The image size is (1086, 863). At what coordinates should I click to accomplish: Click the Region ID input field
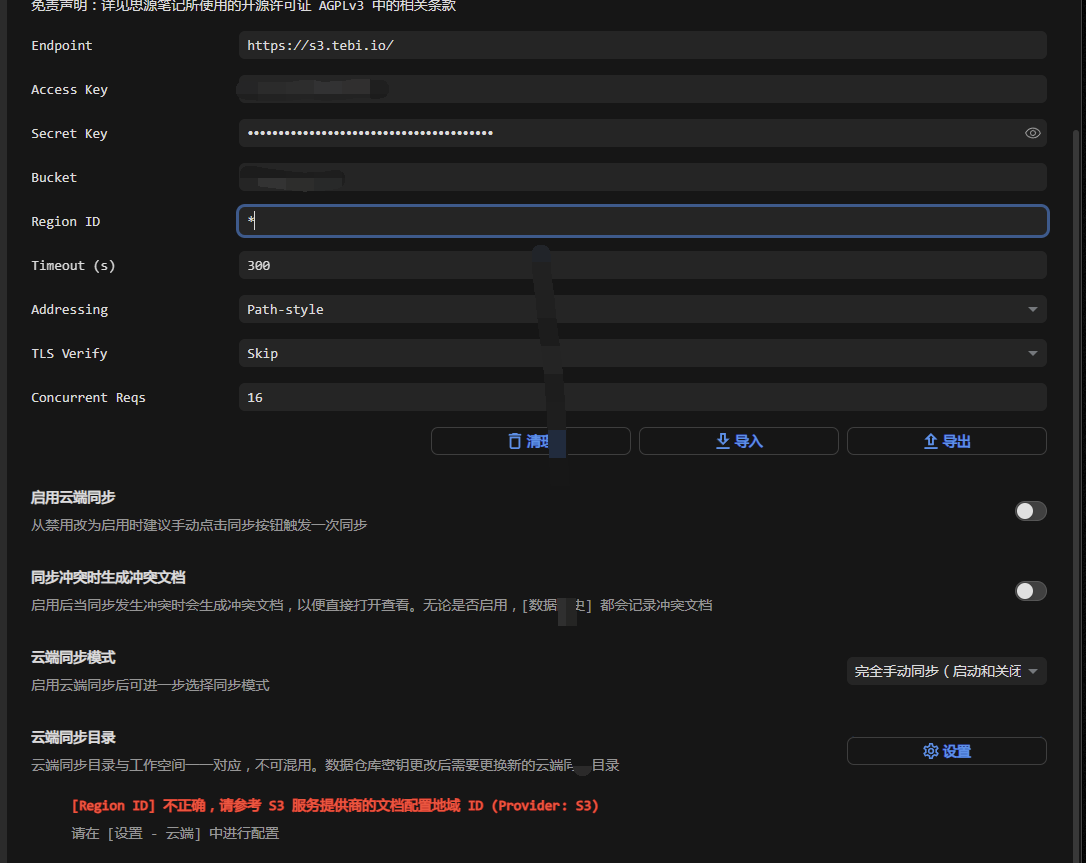click(642, 221)
